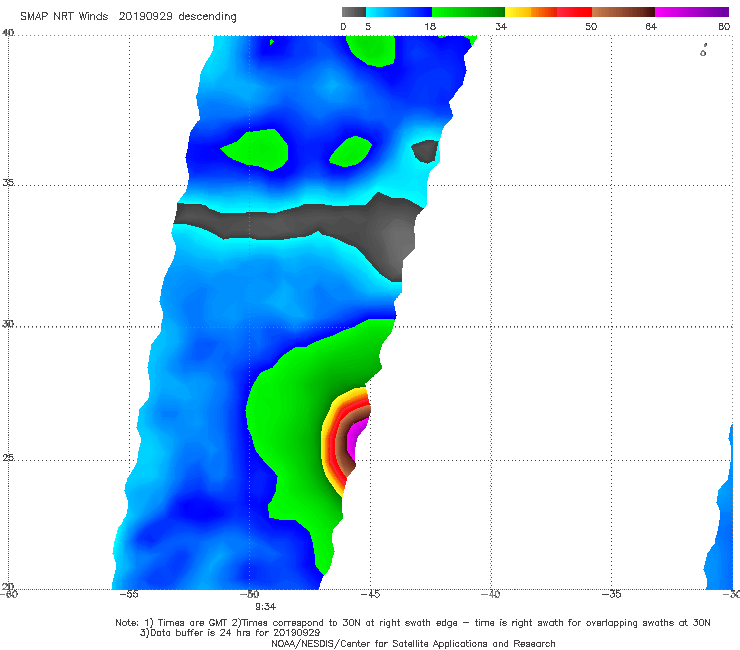This screenshot has height=650, width=740.
Task: Click the brown 50-64 colorbar segment
Action: pyautogui.click(x=623, y=12)
